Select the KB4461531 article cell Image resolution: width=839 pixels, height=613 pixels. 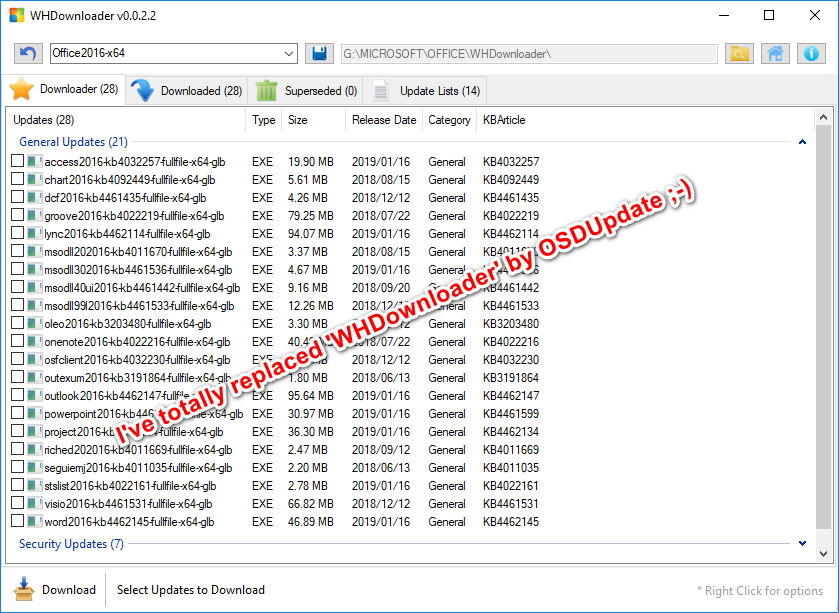click(x=510, y=503)
